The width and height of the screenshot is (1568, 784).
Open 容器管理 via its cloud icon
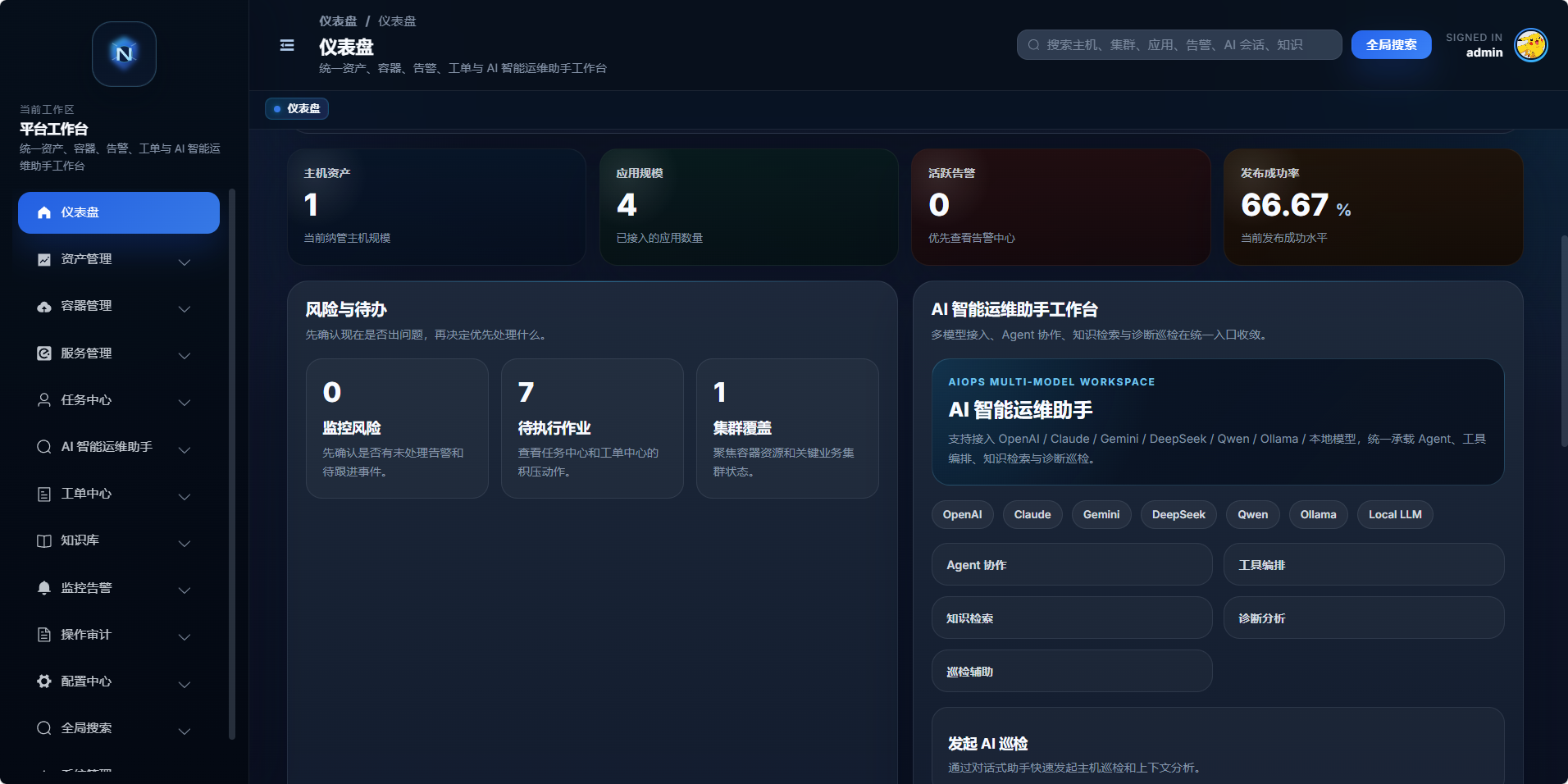tap(44, 306)
